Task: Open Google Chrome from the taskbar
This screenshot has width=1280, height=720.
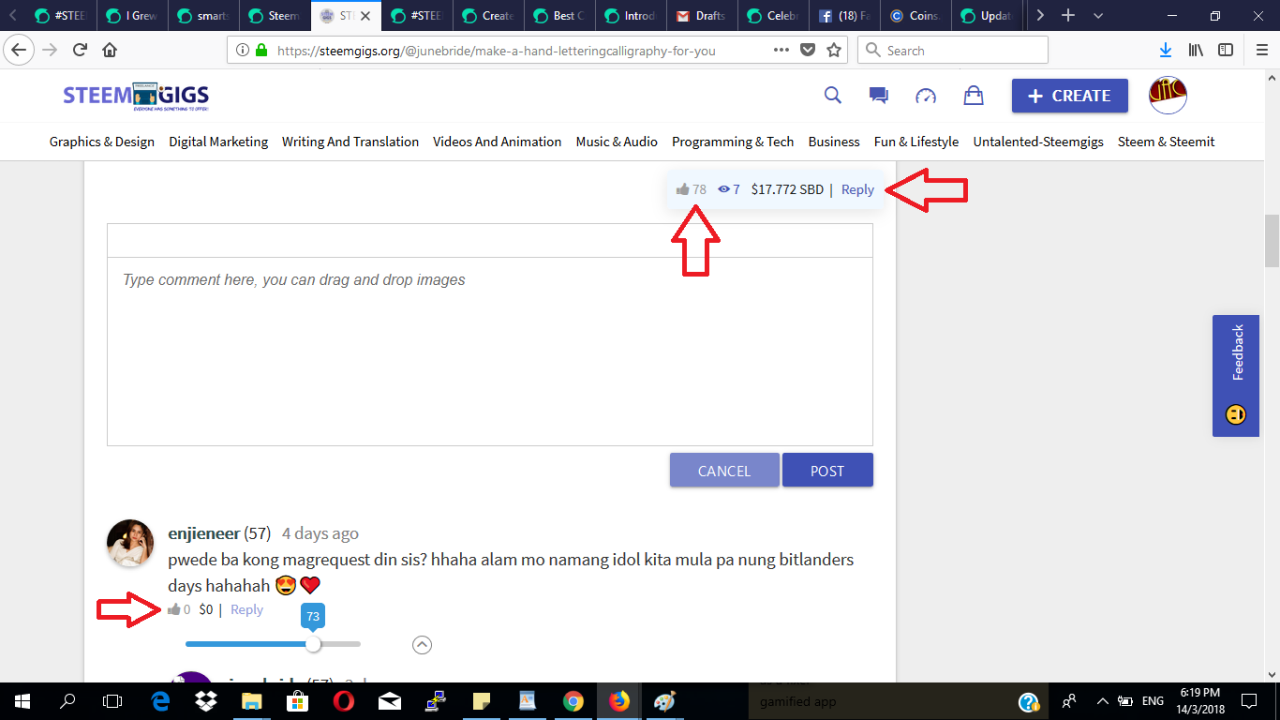Action: click(573, 701)
